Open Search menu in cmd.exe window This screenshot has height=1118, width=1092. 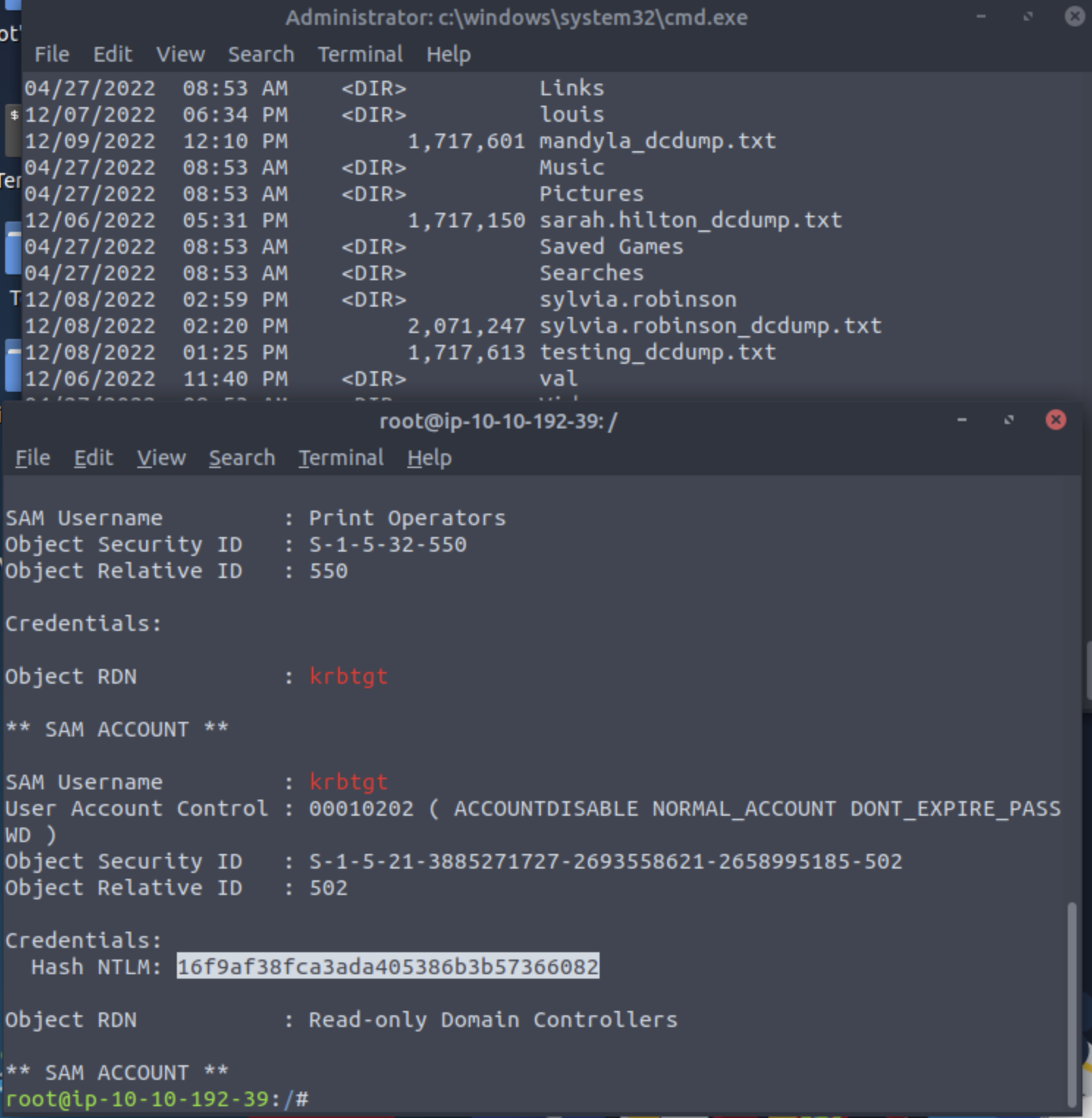[x=261, y=54]
